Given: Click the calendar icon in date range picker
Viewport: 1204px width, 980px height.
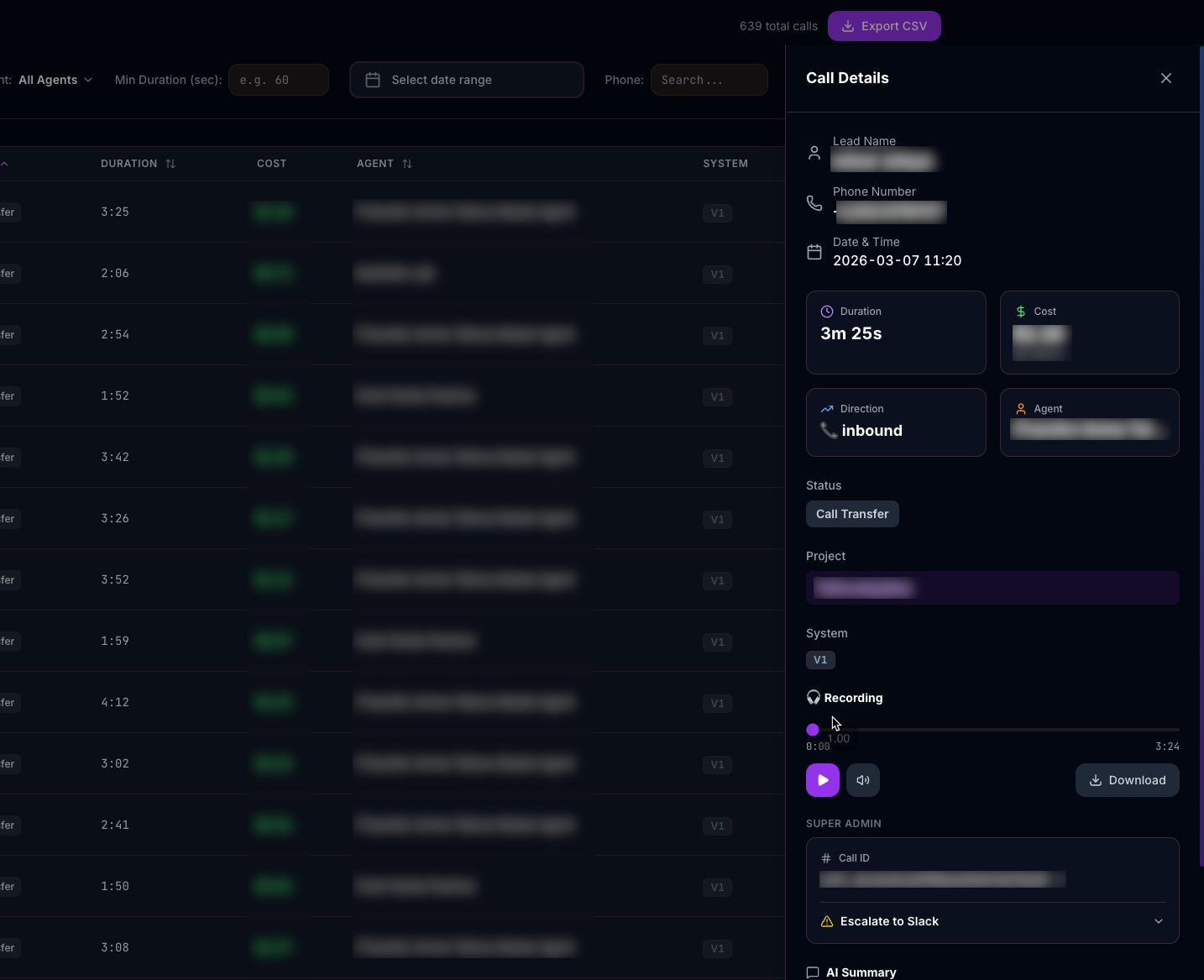Looking at the screenshot, I should [373, 80].
